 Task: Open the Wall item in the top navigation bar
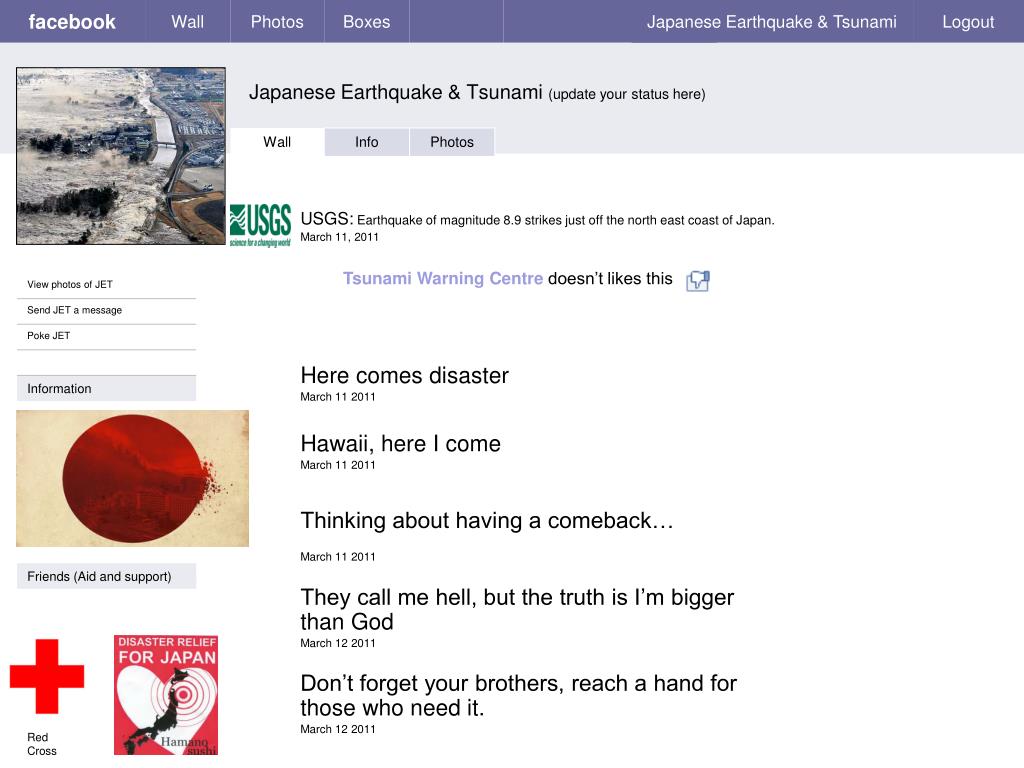tap(187, 22)
